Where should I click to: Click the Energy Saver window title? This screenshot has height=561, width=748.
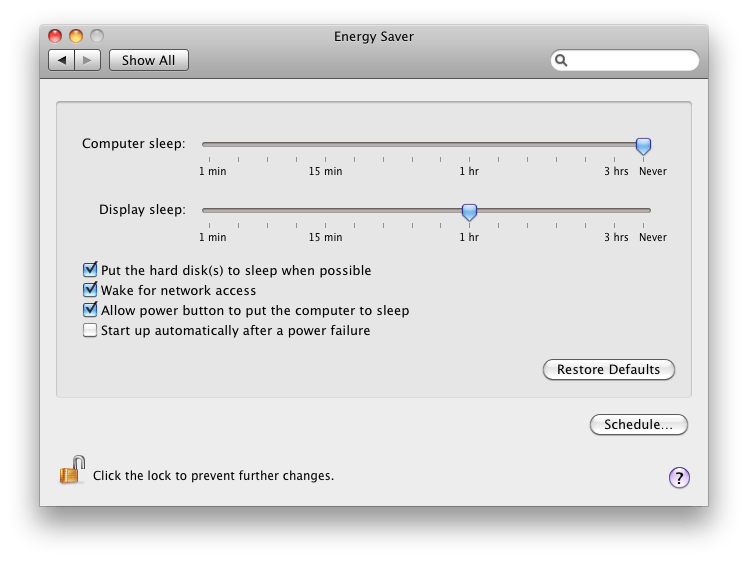point(374,37)
